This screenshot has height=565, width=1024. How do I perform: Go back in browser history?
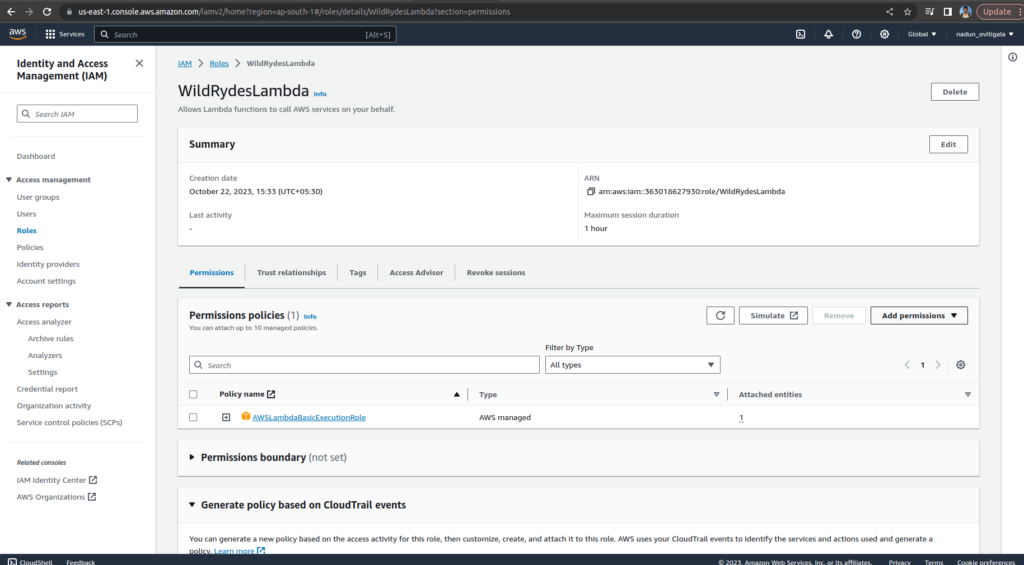(11, 11)
